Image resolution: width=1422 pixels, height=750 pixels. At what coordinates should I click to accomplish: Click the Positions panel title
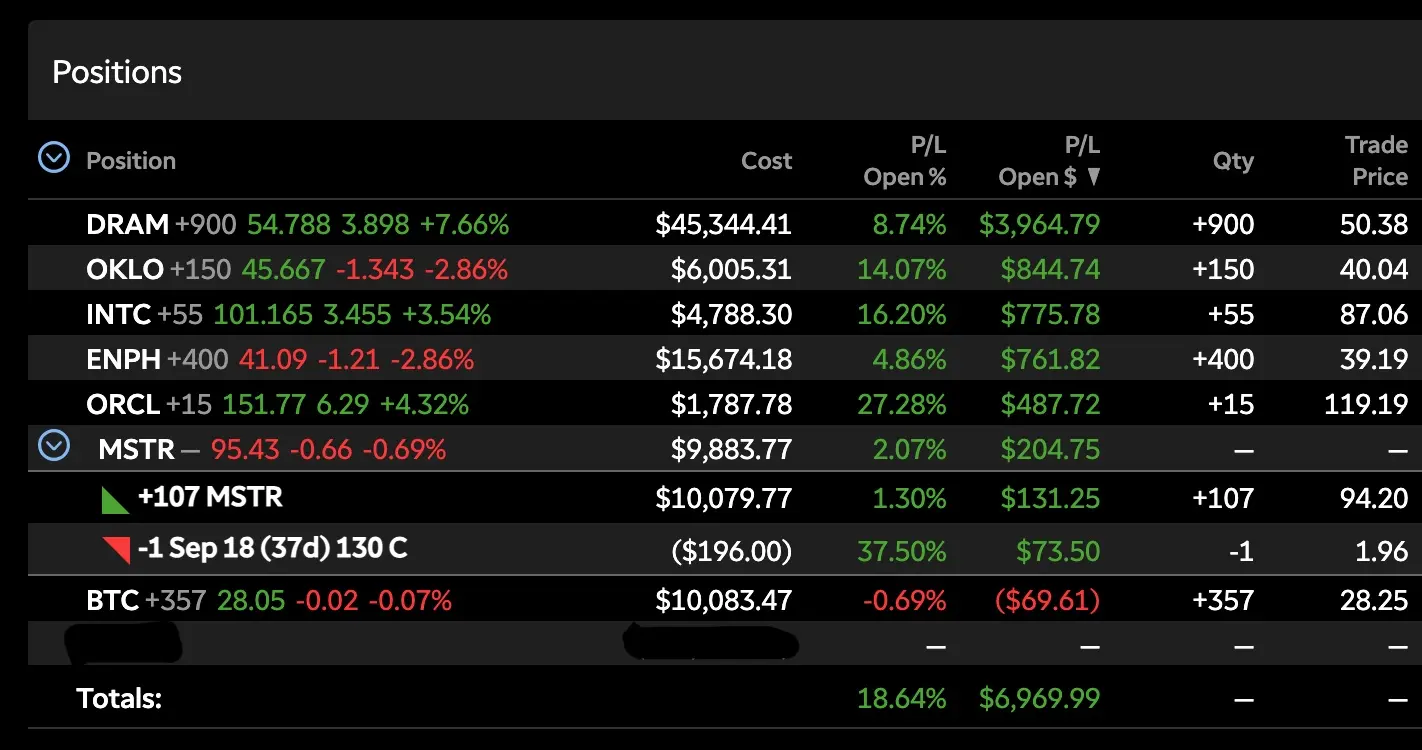point(117,72)
